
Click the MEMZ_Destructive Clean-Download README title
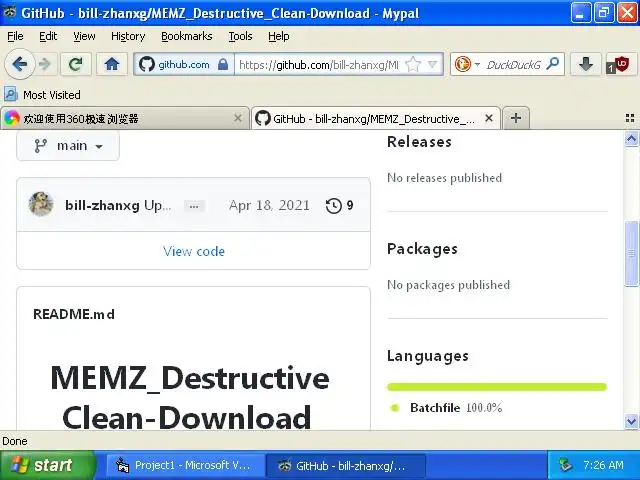(189, 397)
